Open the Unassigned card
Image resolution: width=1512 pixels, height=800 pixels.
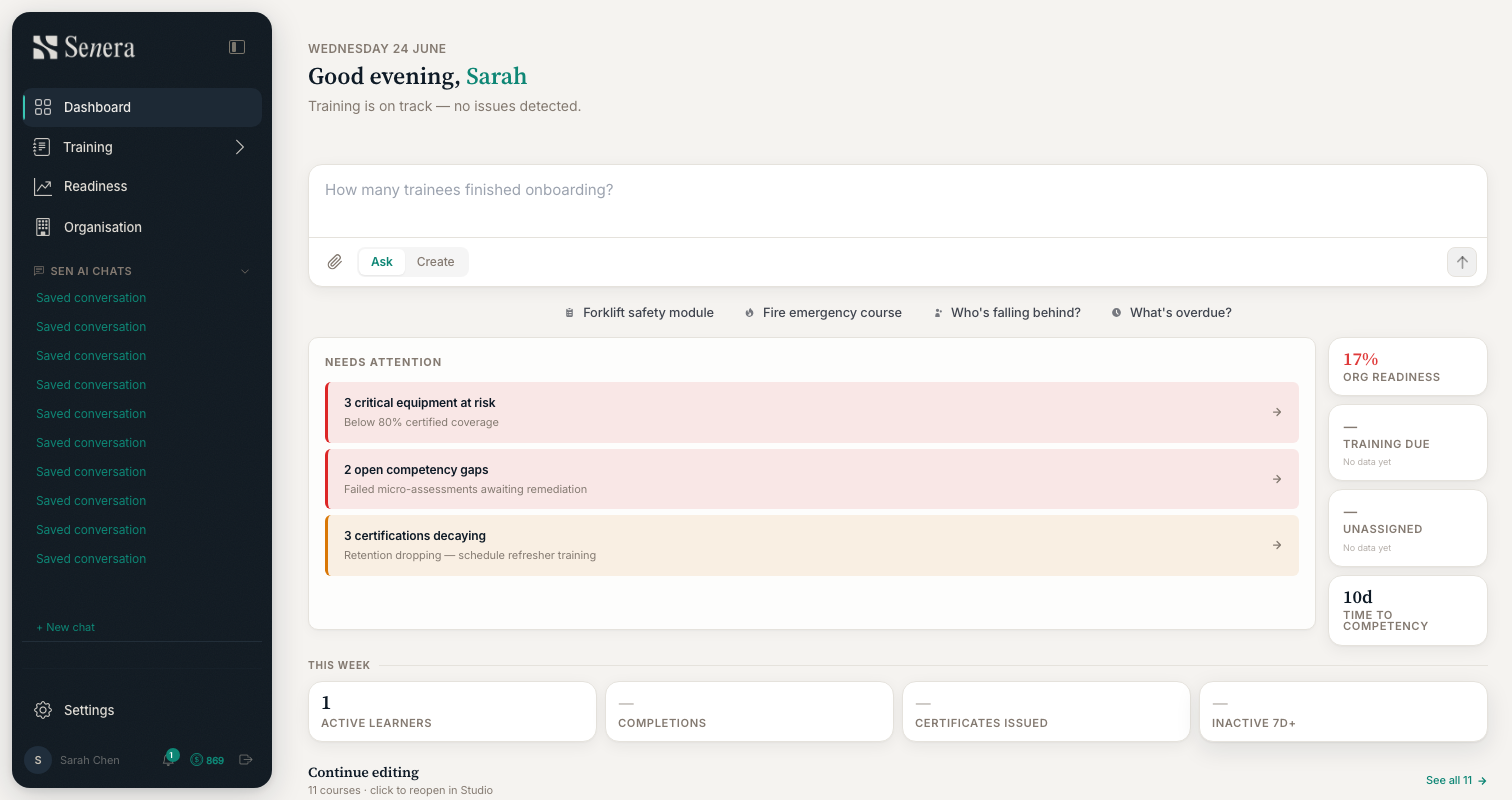coord(1408,529)
